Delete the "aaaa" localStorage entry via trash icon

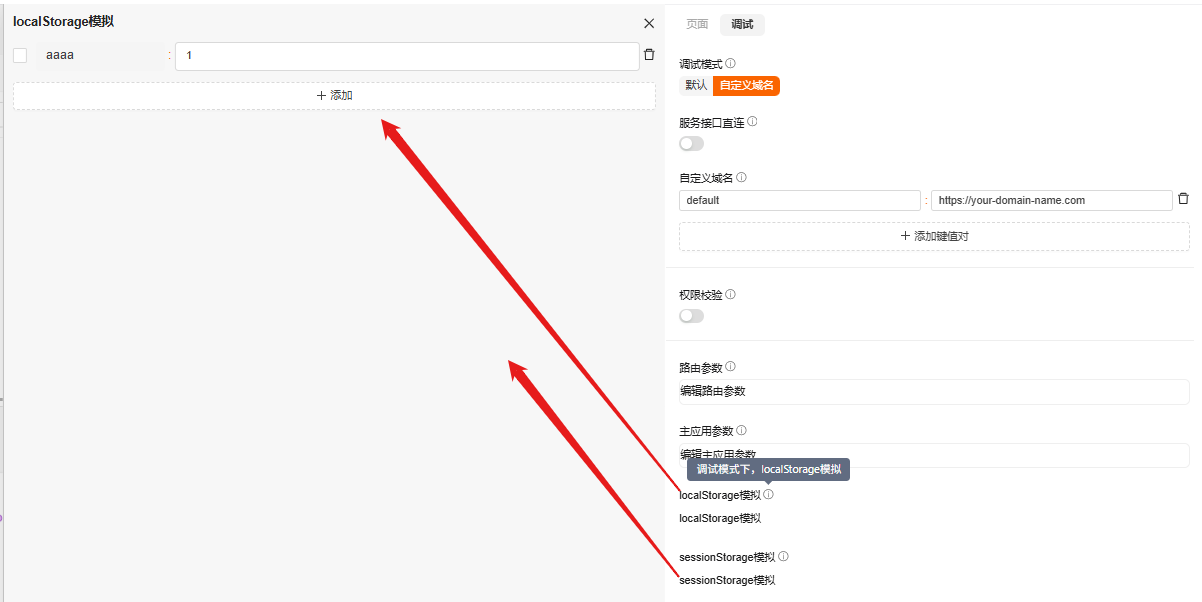pos(649,56)
